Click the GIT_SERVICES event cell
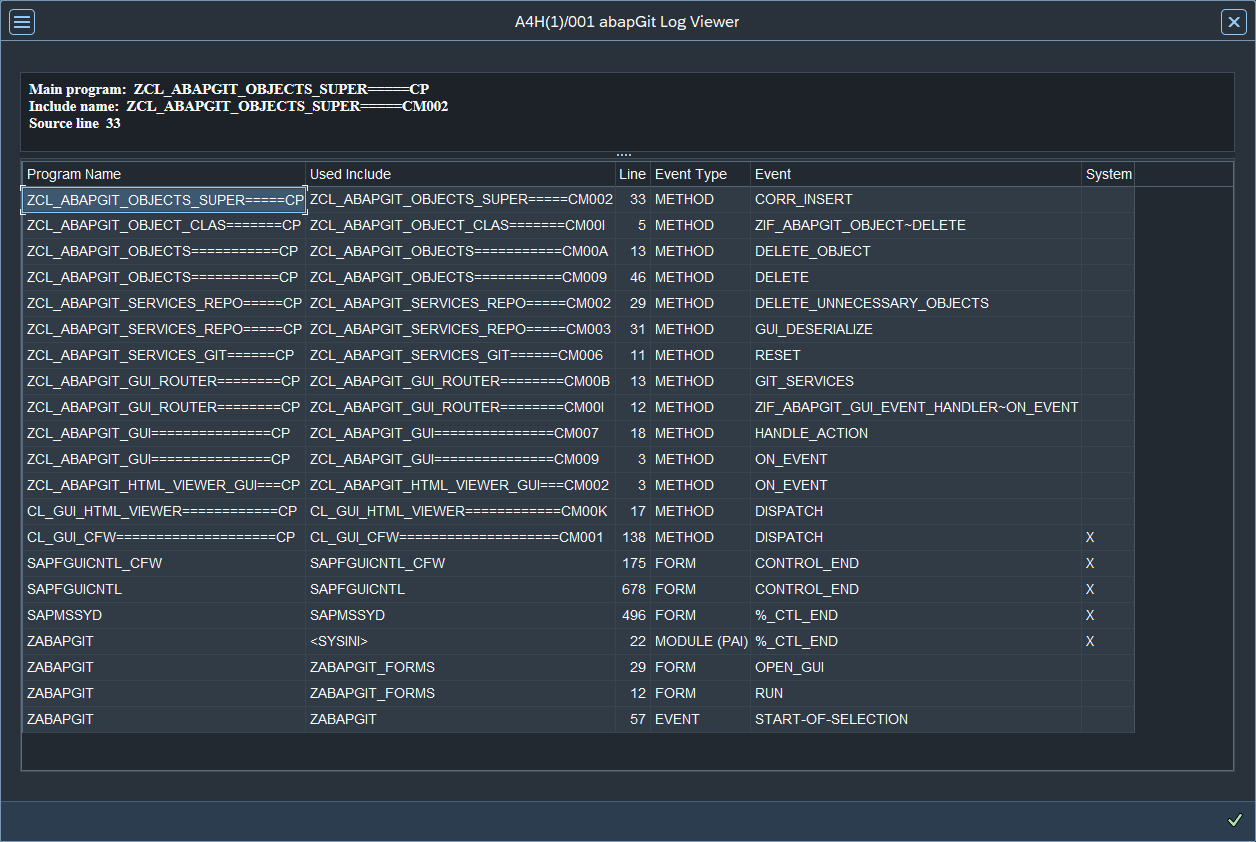Image resolution: width=1256 pixels, height=842 pixels. 916,381
